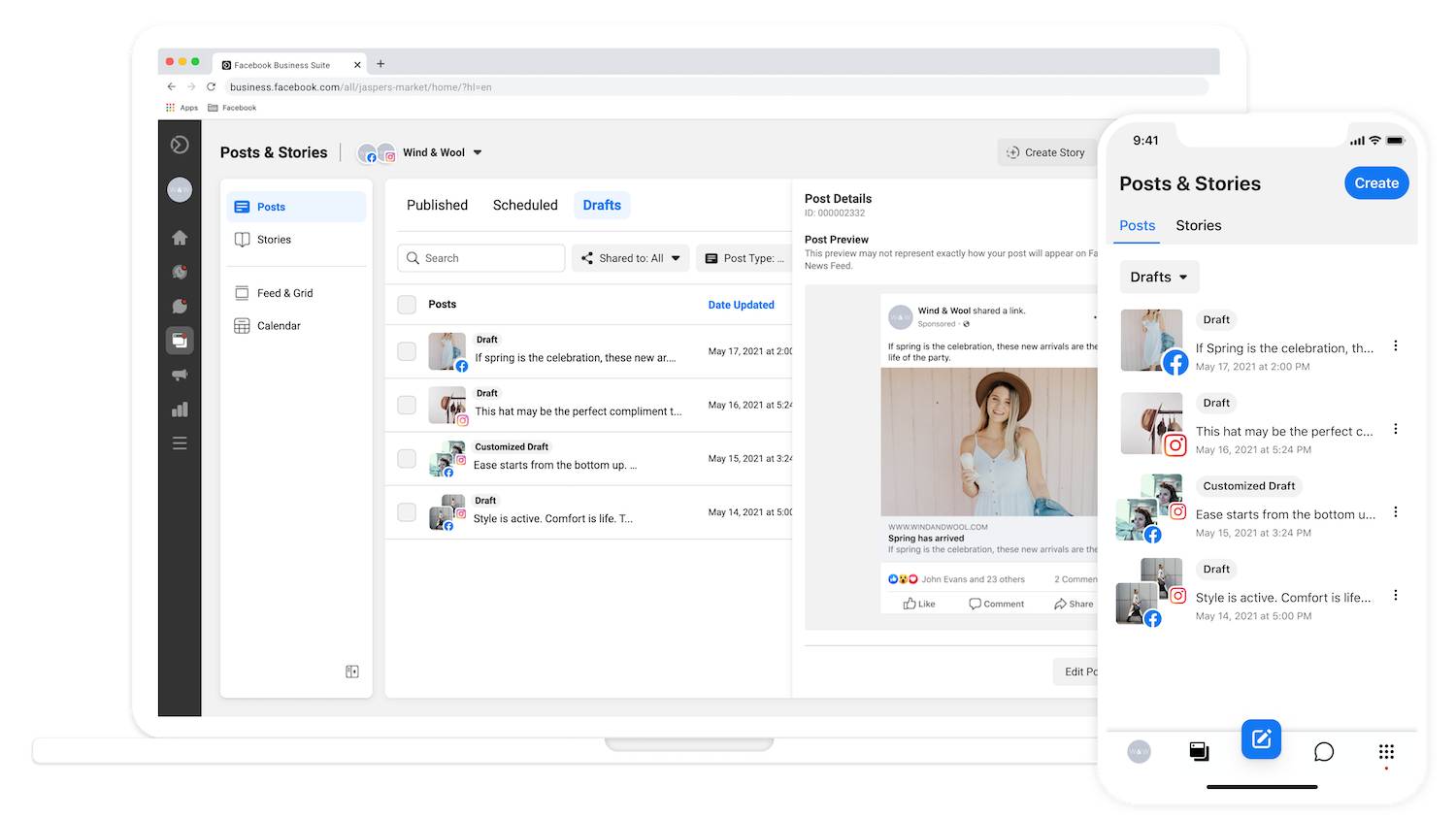The height and width of the screenshot is (819, 1456).
Task: Open the hamburger menu icon in sidebar
Action: (x=180, y=443)
